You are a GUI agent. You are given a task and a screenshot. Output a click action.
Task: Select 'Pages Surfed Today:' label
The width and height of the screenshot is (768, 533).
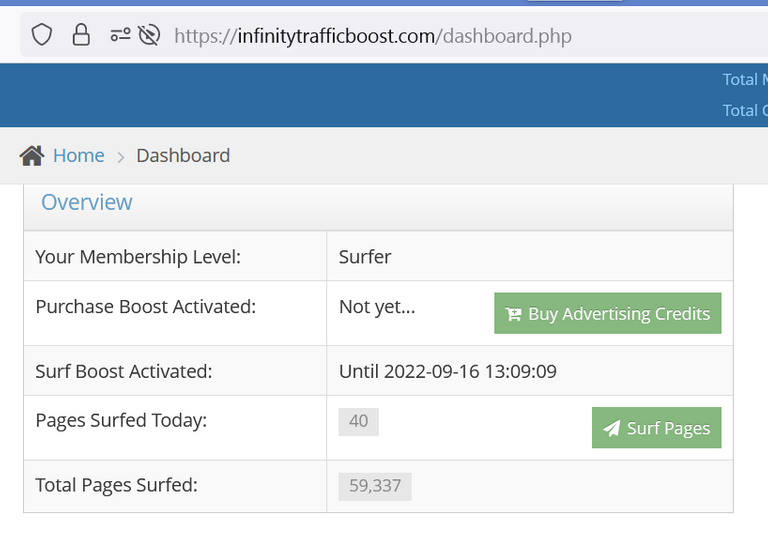(x=121, y=420)
